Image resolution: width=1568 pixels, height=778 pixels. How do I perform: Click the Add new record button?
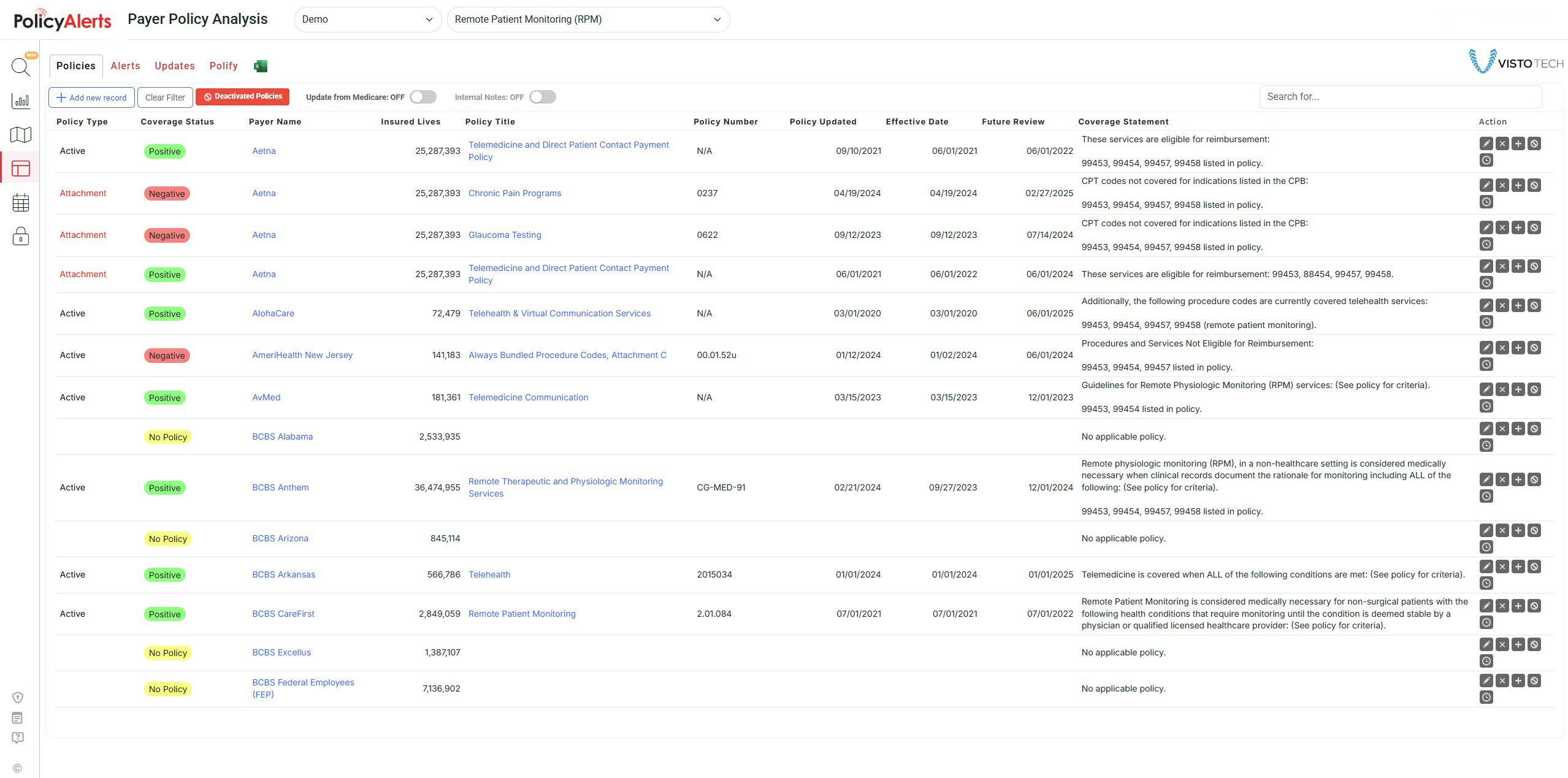[x=91, y=97]
